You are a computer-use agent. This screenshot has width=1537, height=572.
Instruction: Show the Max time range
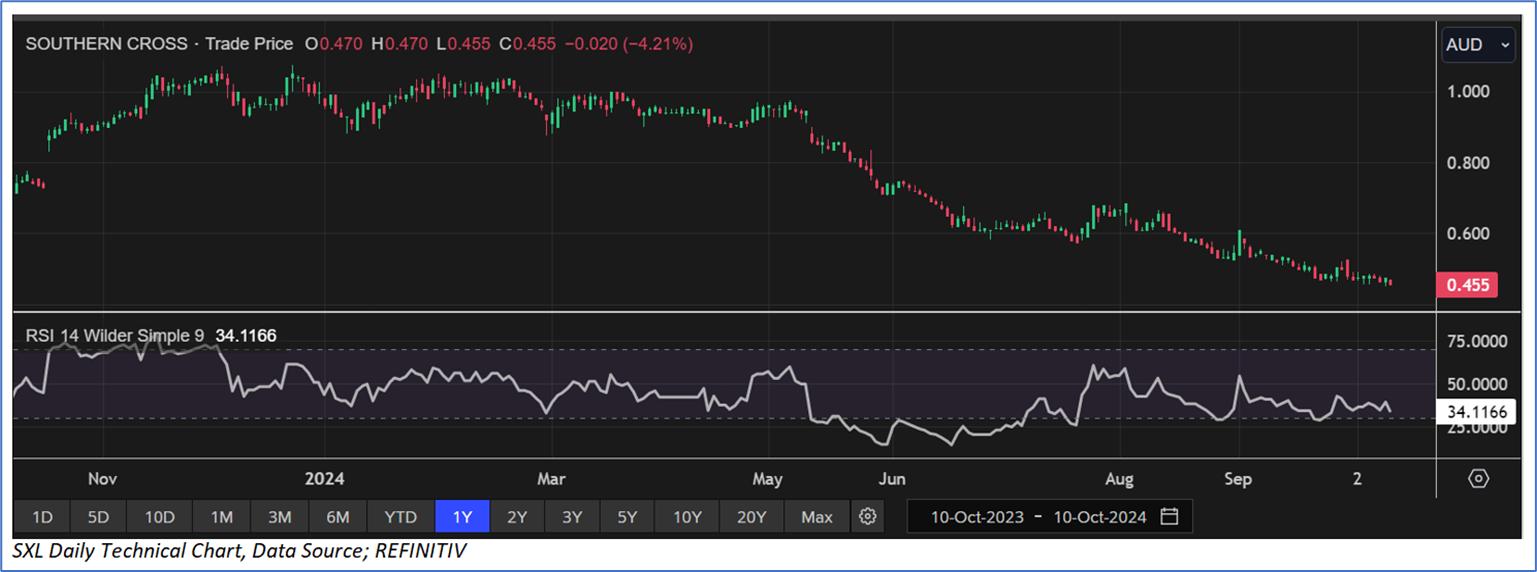(816, 517)
